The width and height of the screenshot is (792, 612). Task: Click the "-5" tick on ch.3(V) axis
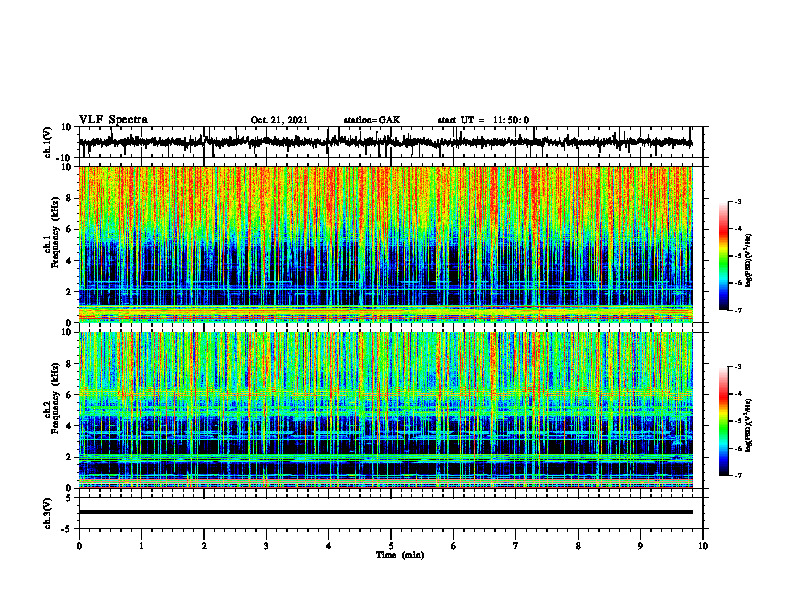tap(68, 529)
